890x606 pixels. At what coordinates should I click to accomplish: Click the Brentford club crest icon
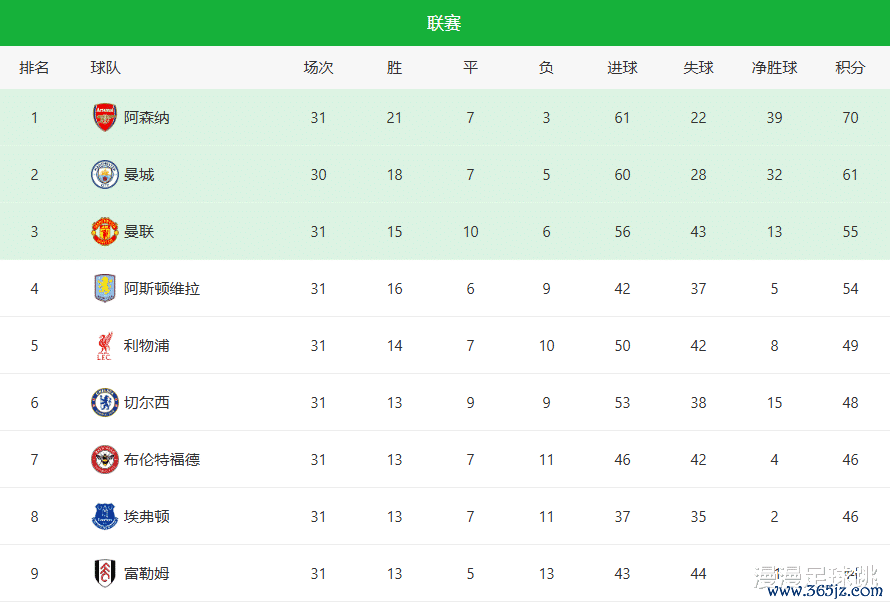click(104, 460)
